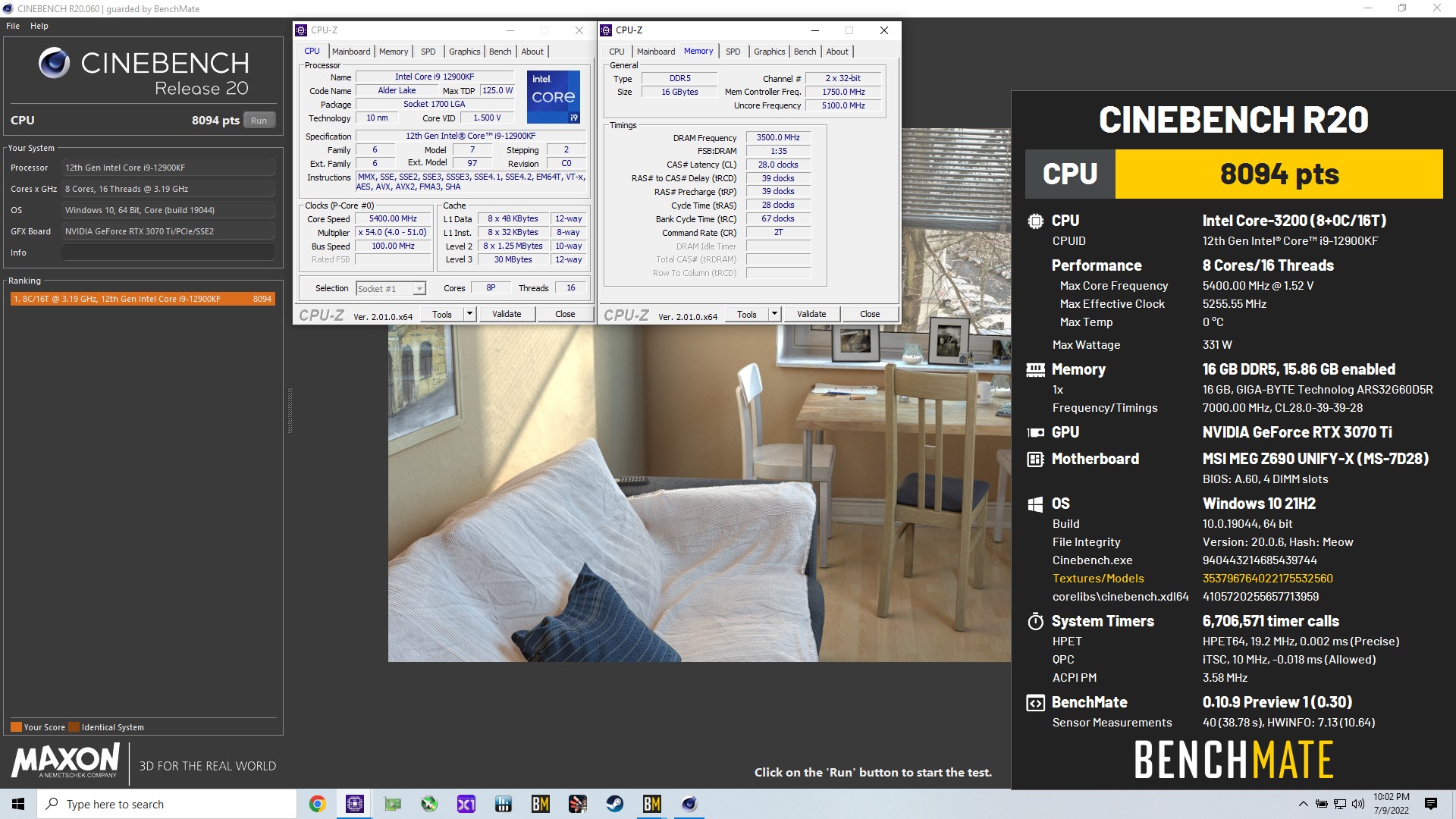Open the Socket #1 selection dropdown
Screen dimensions: 1456x819
pyautogui.click(x=391, y=288)
